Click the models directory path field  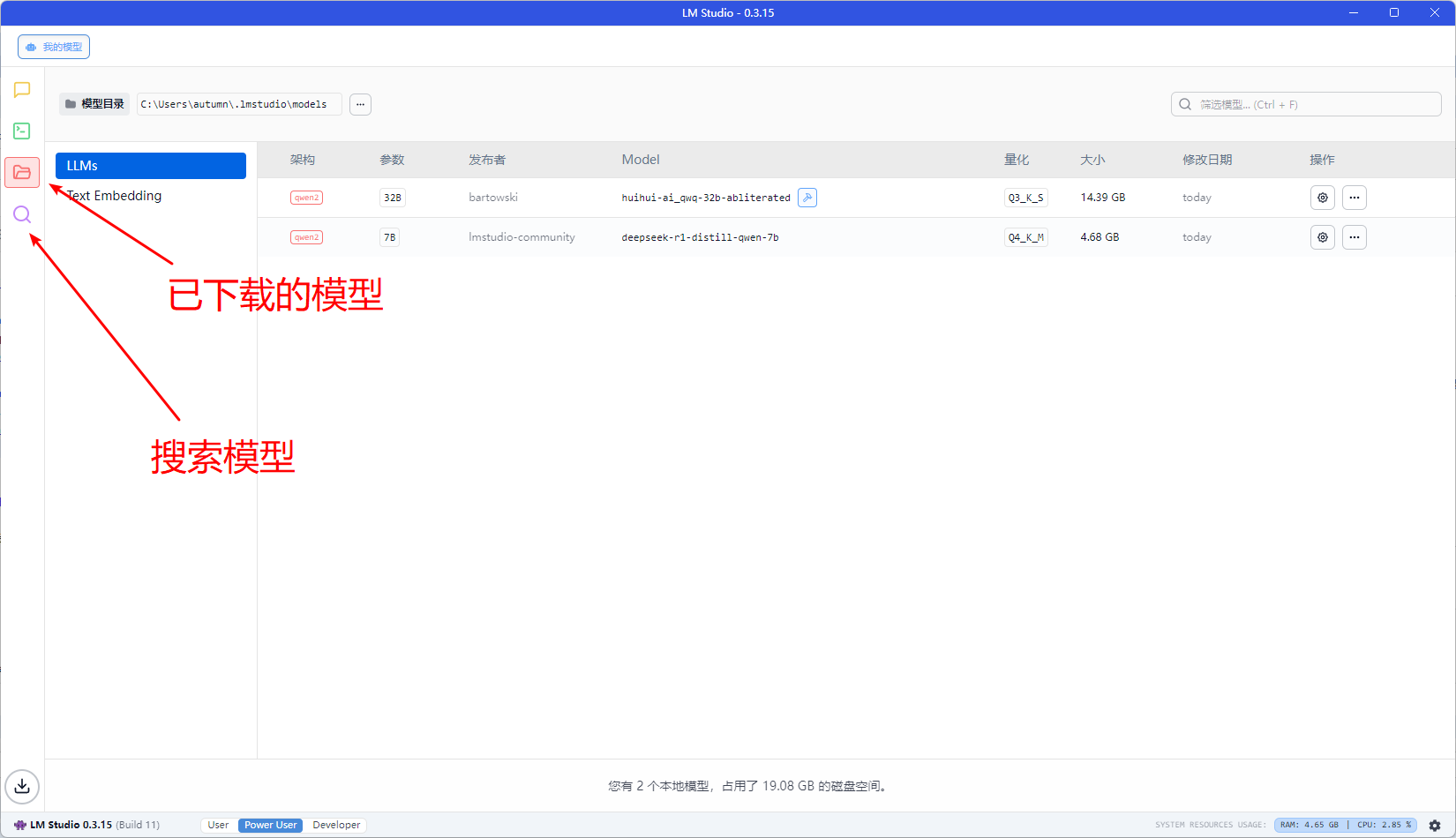coord(239,104)
